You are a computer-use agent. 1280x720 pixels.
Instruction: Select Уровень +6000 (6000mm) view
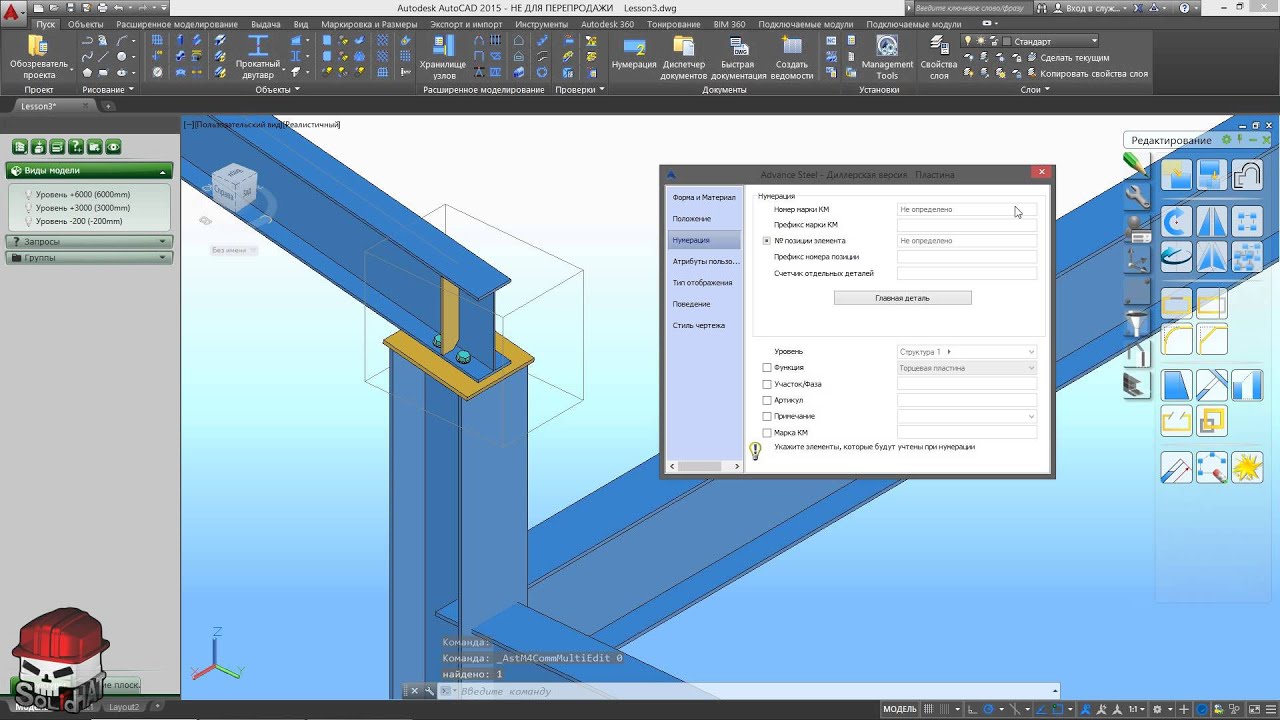(83, 195)
